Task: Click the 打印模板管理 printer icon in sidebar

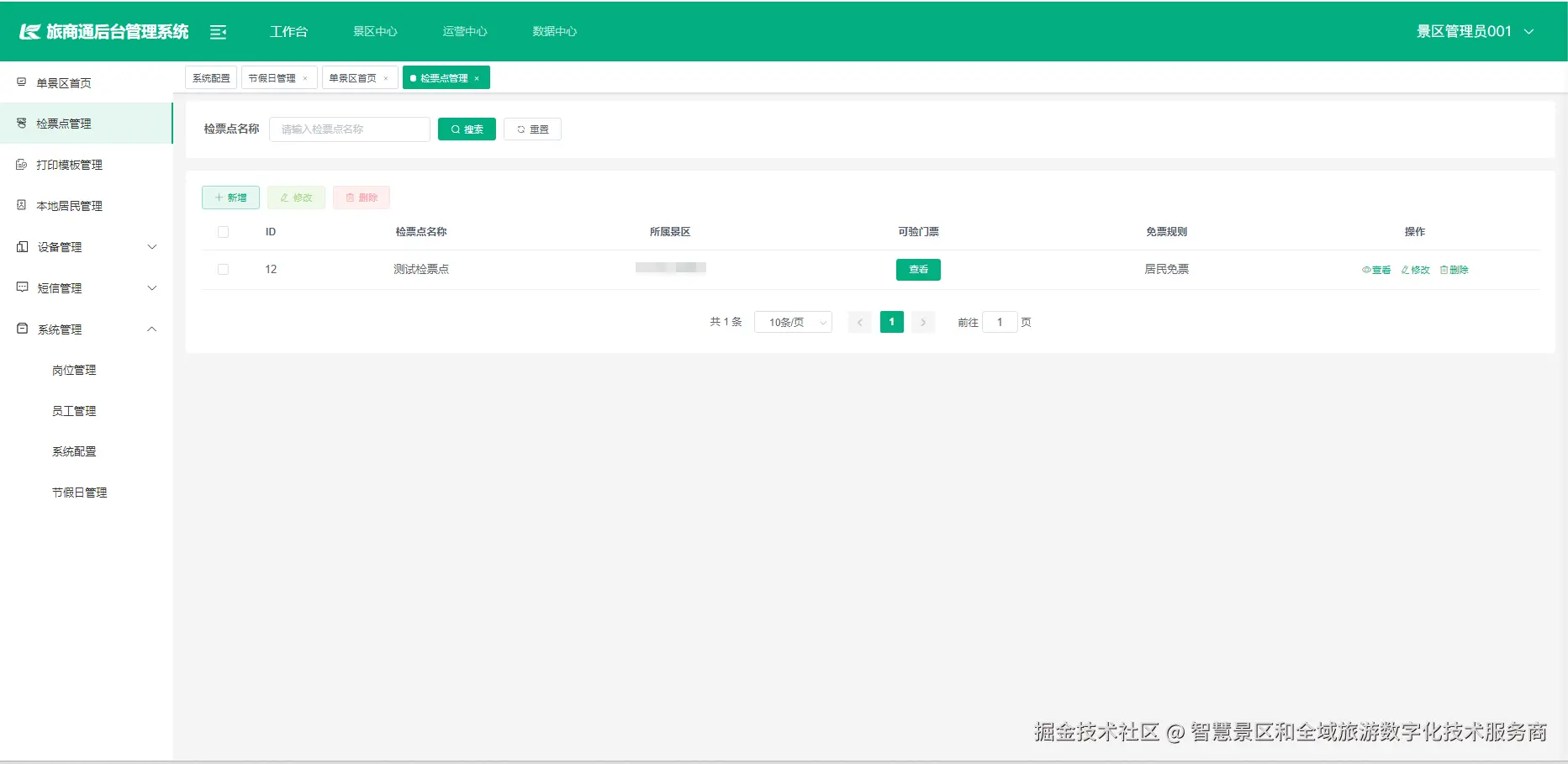Action: (x=21, y=164)
